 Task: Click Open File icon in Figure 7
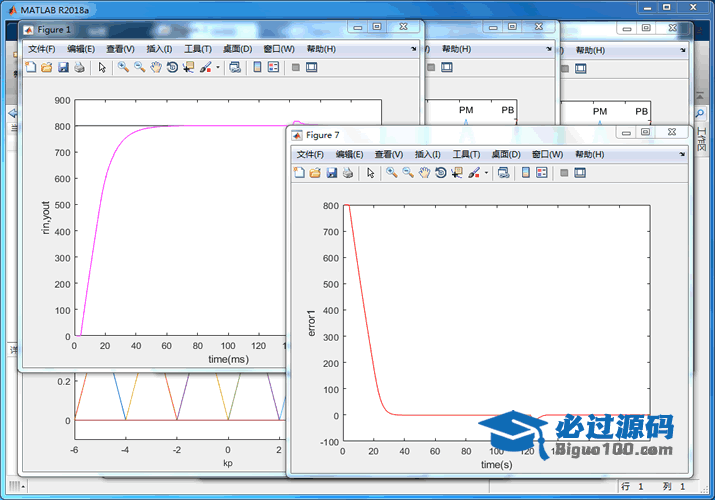[x=314, y=173]
